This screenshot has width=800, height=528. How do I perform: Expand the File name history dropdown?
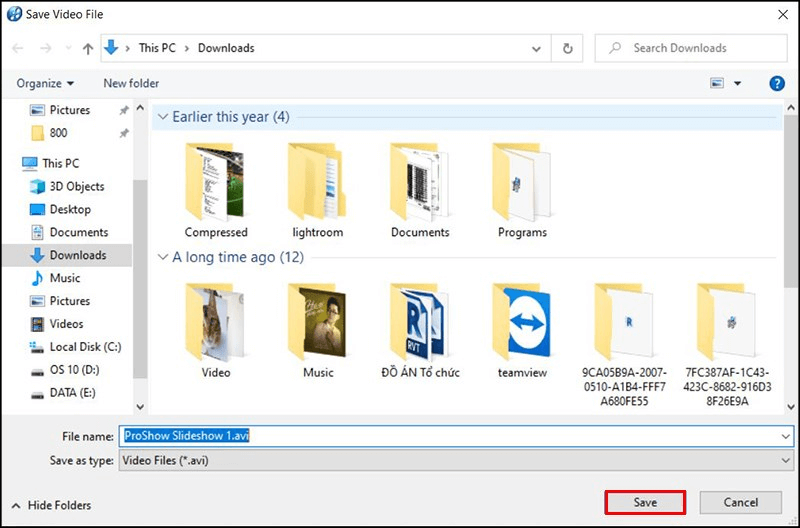(784, 436)
